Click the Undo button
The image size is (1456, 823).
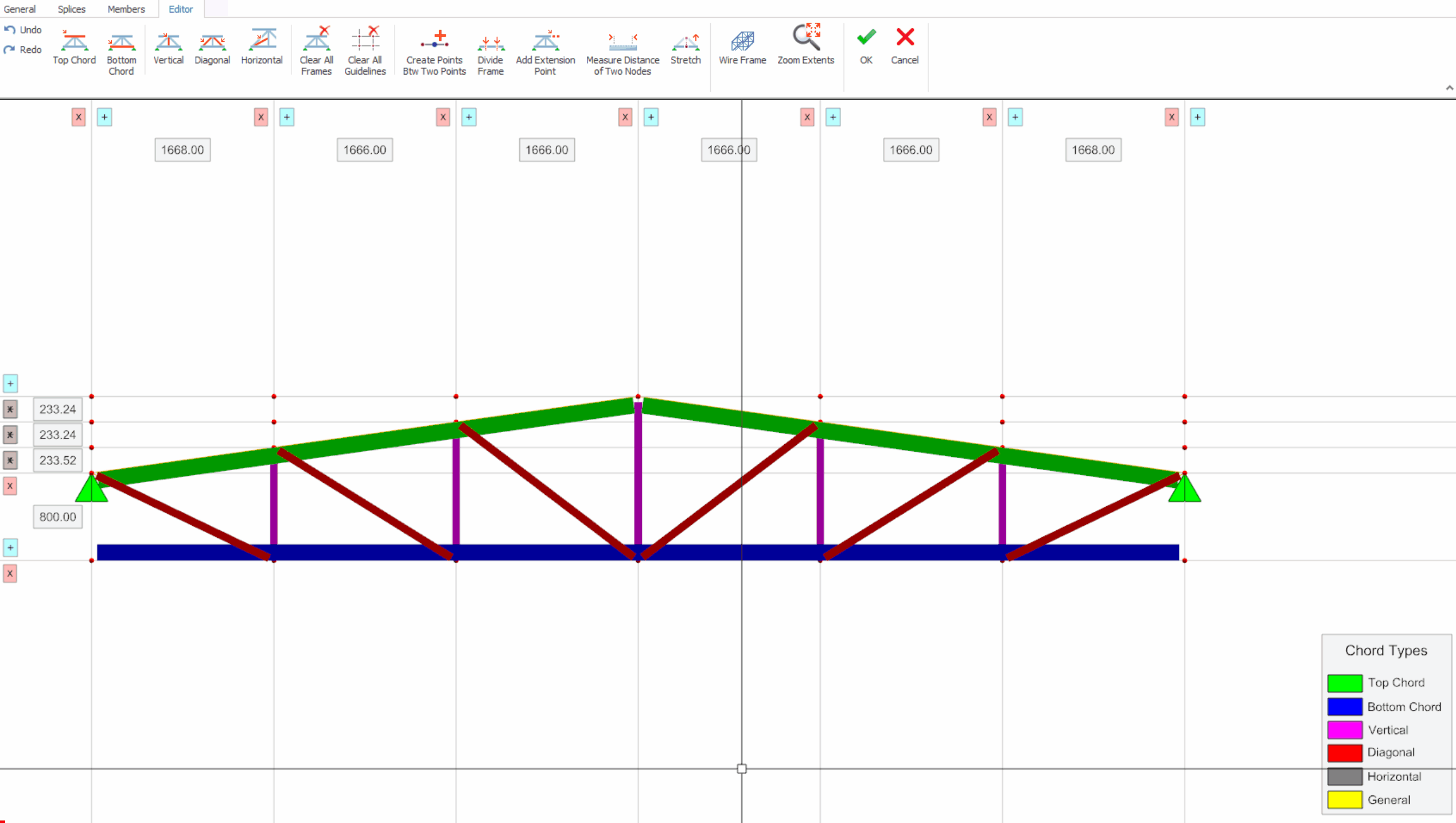coord(23,30)
